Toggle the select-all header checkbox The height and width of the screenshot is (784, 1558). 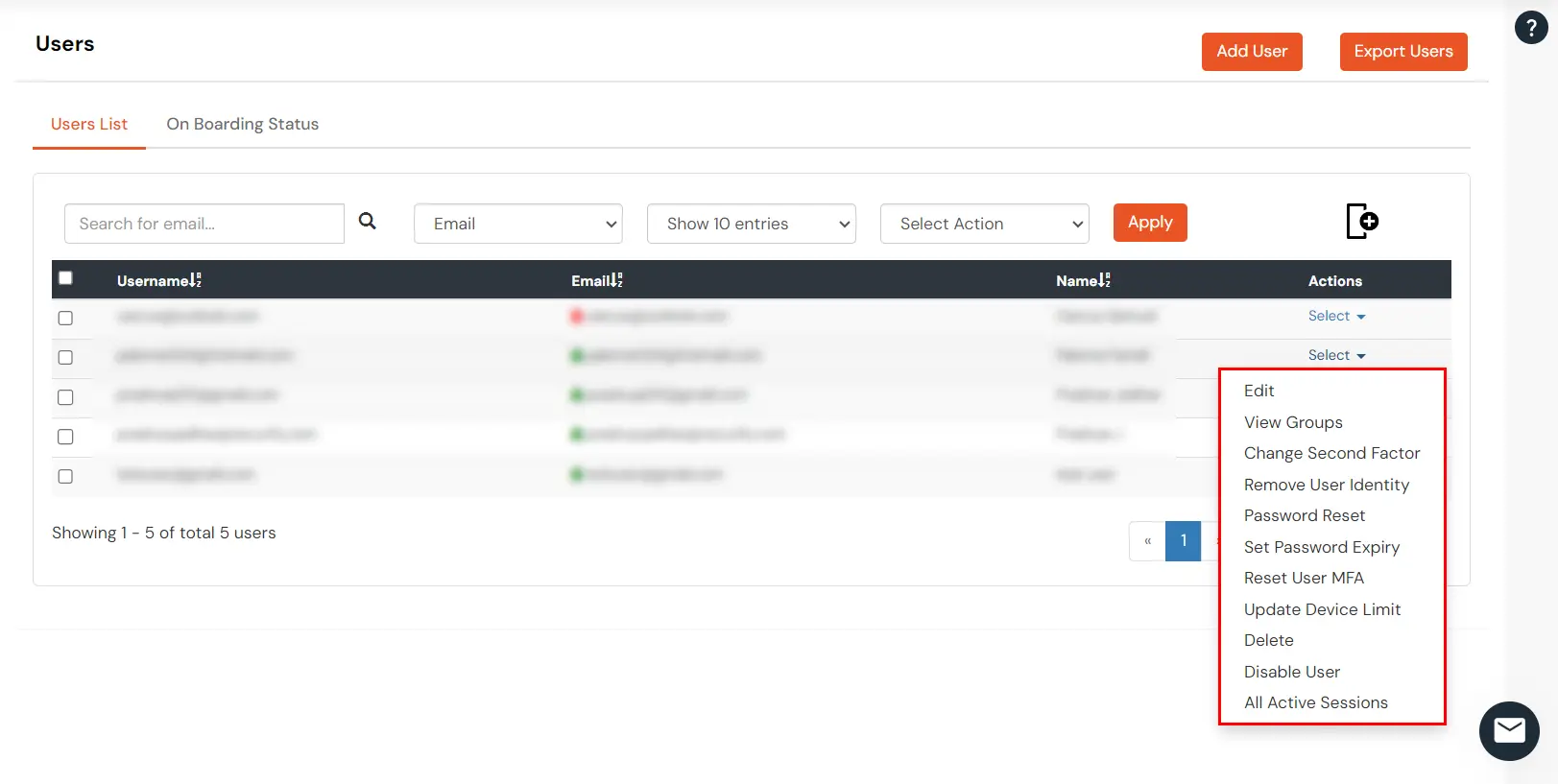[x=65, y=278]
